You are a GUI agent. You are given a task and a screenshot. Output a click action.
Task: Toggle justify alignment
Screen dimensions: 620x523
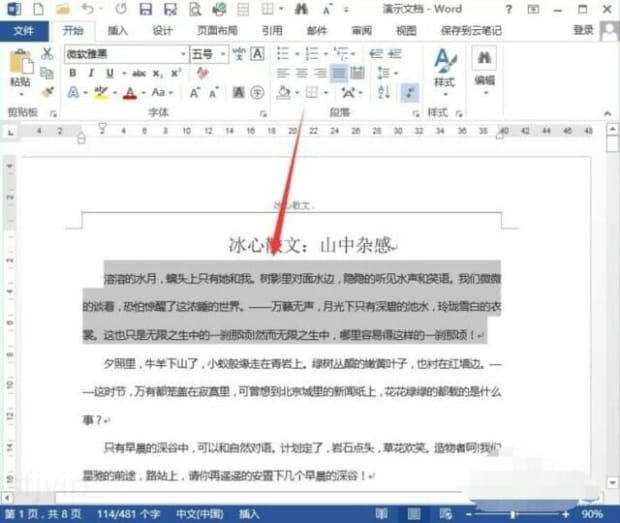click(339, 73)
